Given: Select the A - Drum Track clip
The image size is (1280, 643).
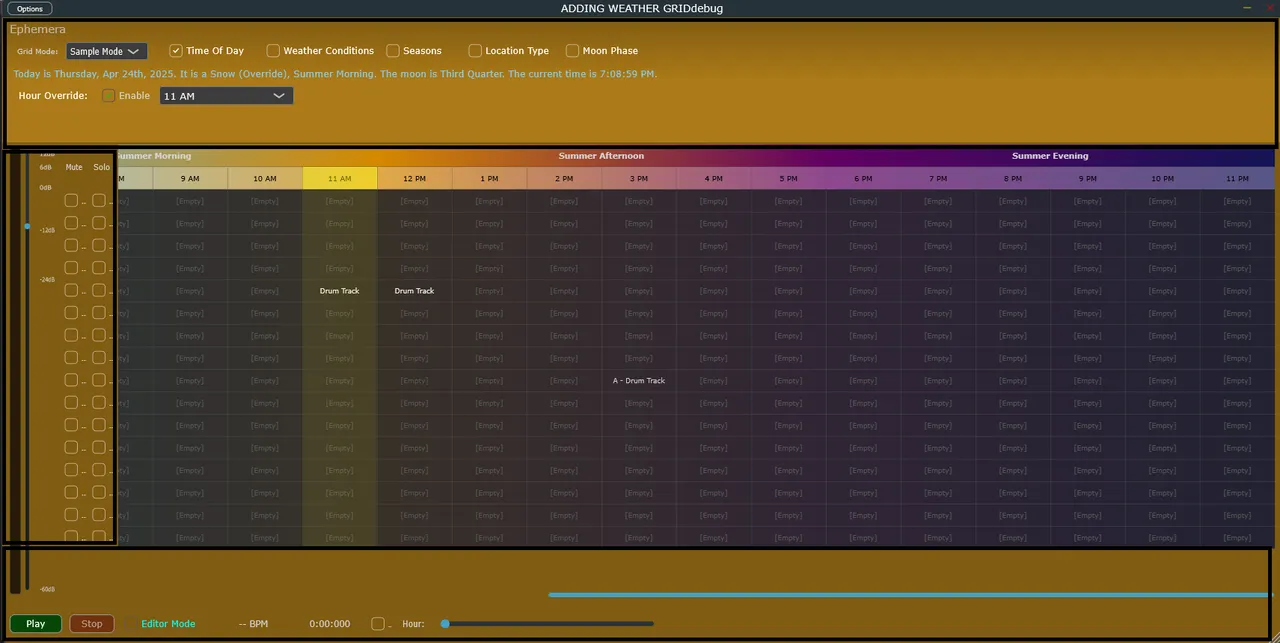Looking at the screenshot, I should coord(639,381).
